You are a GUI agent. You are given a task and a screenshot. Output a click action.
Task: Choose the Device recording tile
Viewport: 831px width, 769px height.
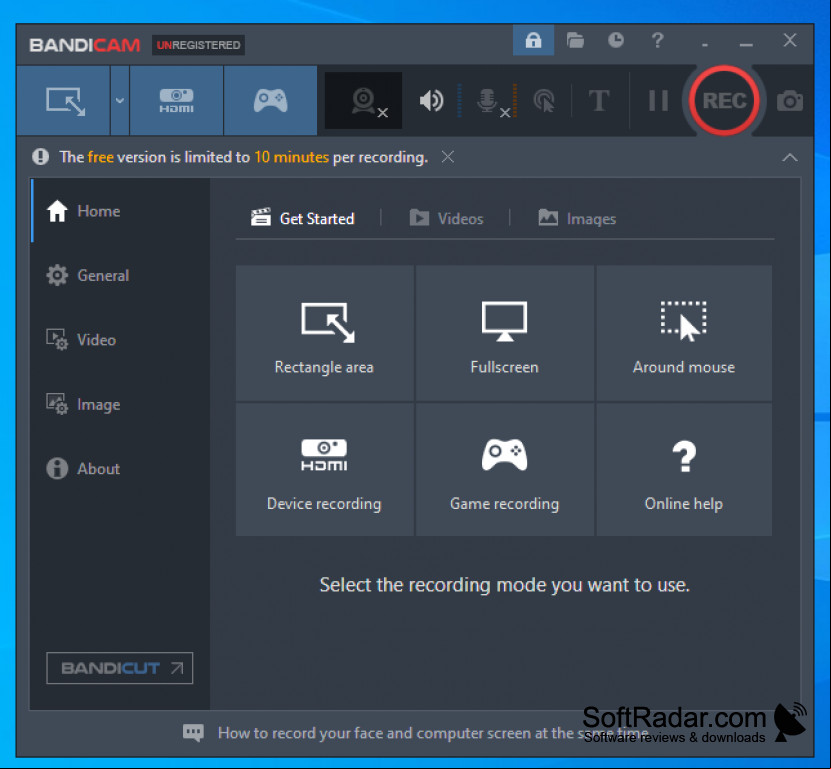pyautogui.click(x=324, y=470)
